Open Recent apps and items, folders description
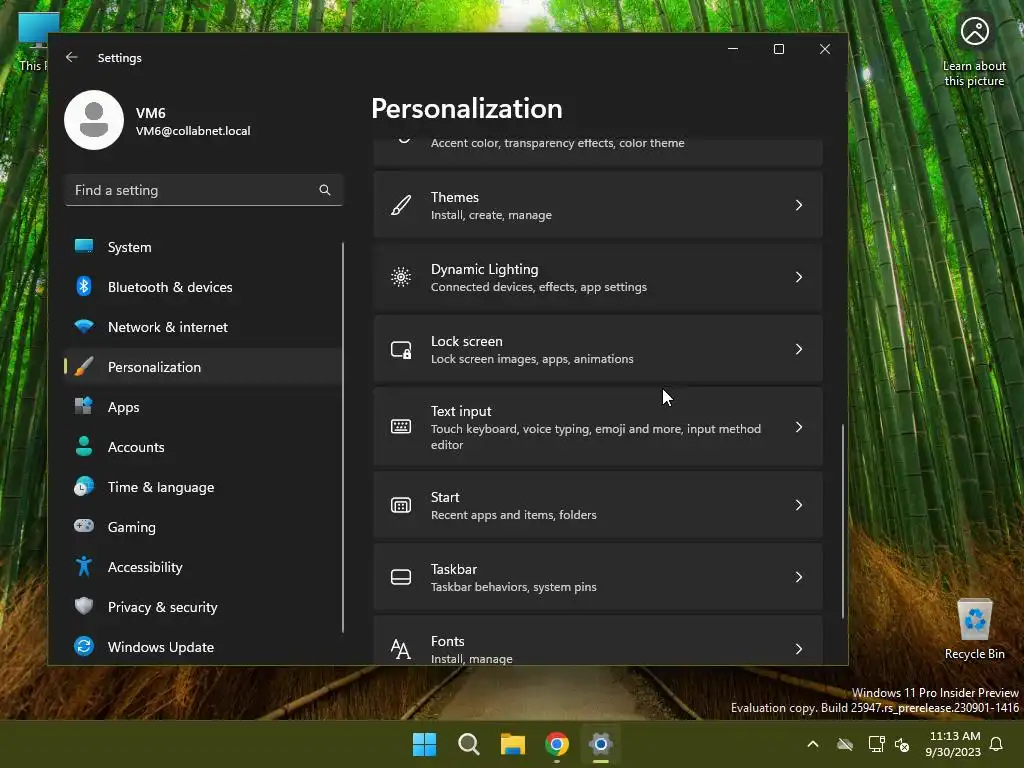The height and width of the screenshot is (768, 1024). pos(513,515)
